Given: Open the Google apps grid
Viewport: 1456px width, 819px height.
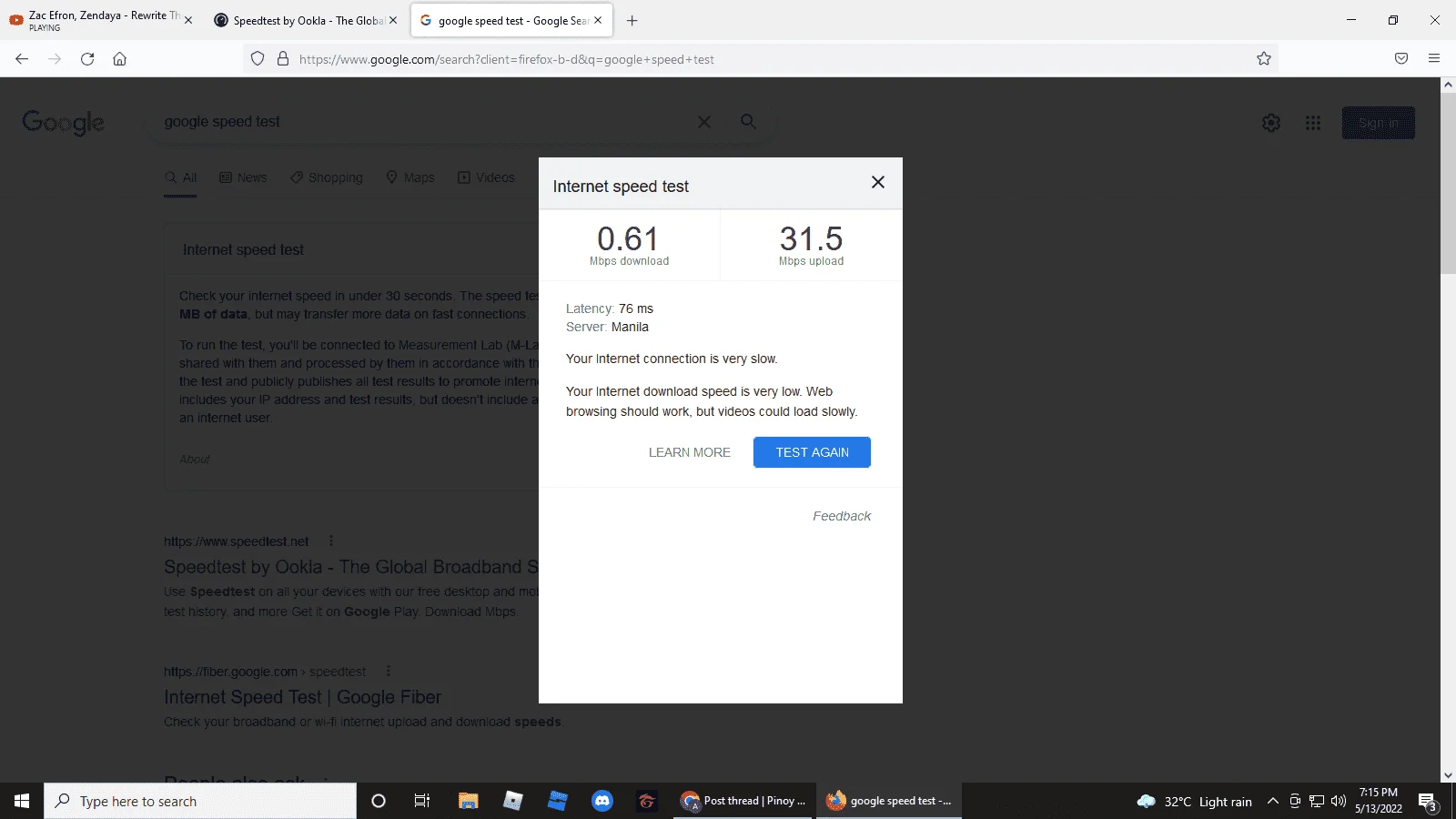Looking at the screenshot, I should 1312,123.
